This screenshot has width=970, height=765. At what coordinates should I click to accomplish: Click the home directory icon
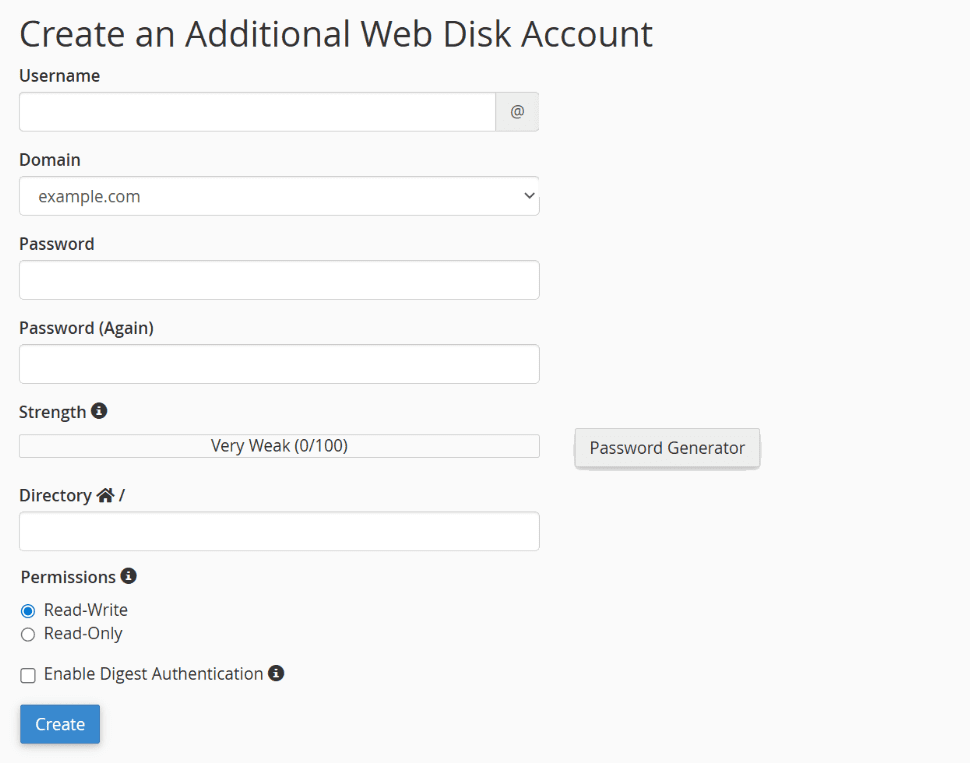pos(106,495)
